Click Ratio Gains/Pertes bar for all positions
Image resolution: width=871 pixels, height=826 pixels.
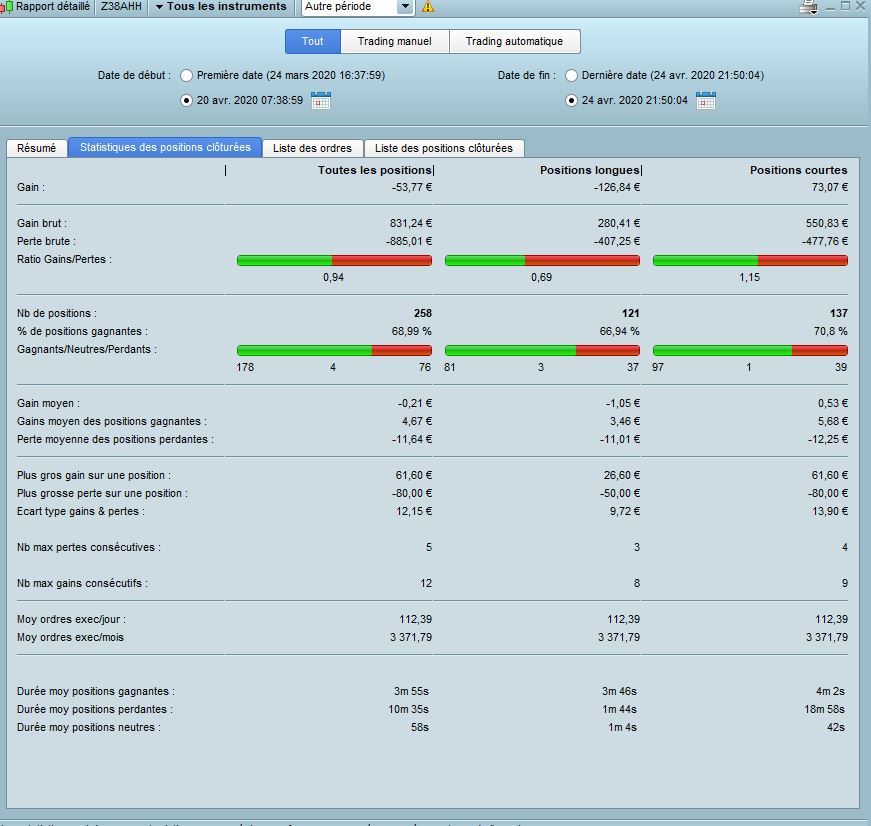[x=334, y=261]
